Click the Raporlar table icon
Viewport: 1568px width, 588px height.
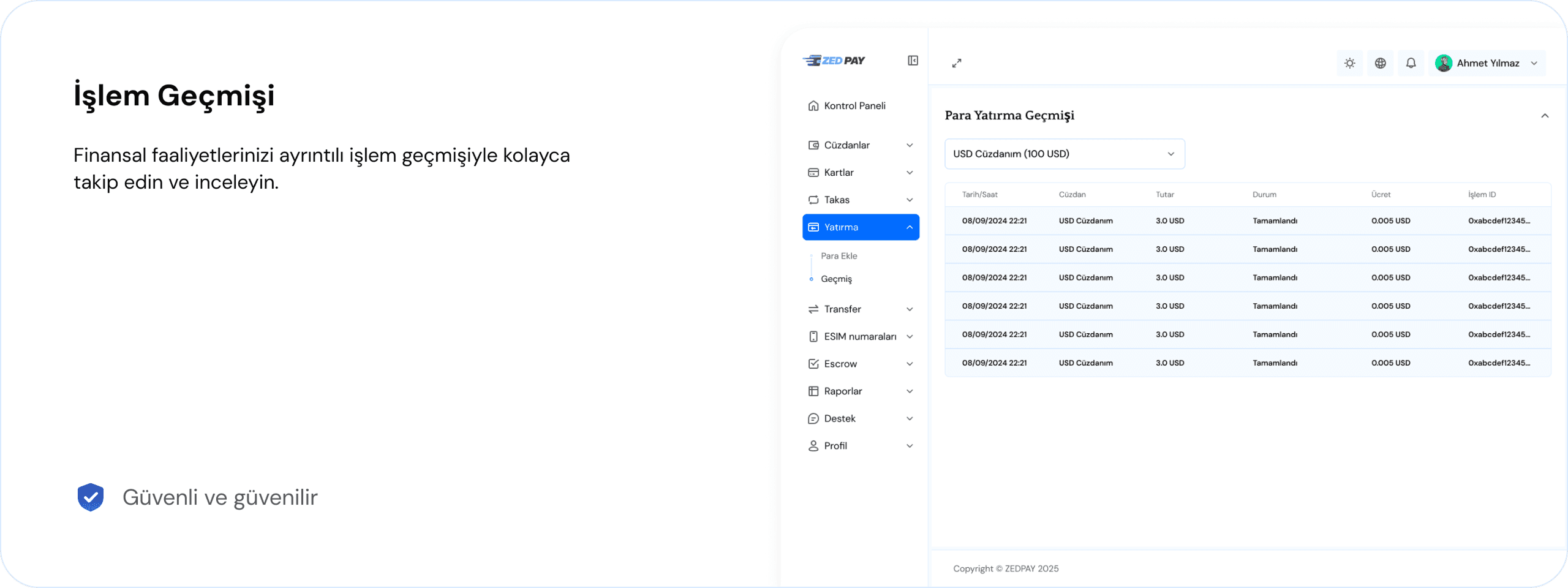pos(813,391)
